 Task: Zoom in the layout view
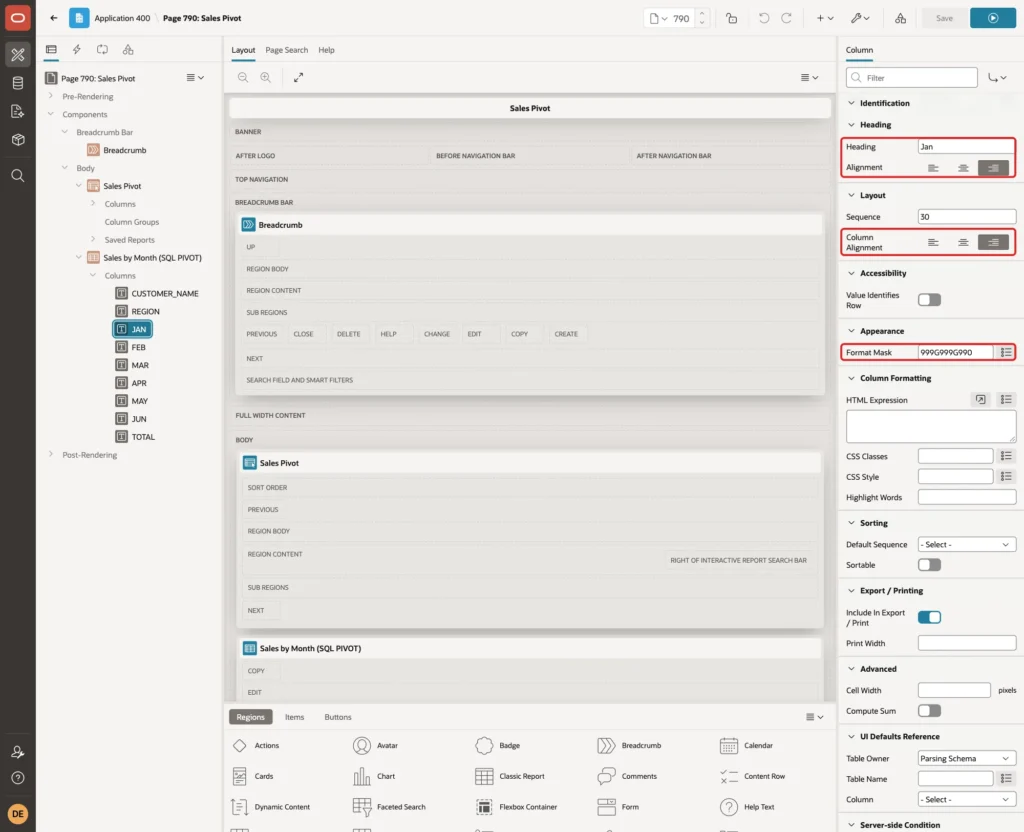[x=266, y=77]
